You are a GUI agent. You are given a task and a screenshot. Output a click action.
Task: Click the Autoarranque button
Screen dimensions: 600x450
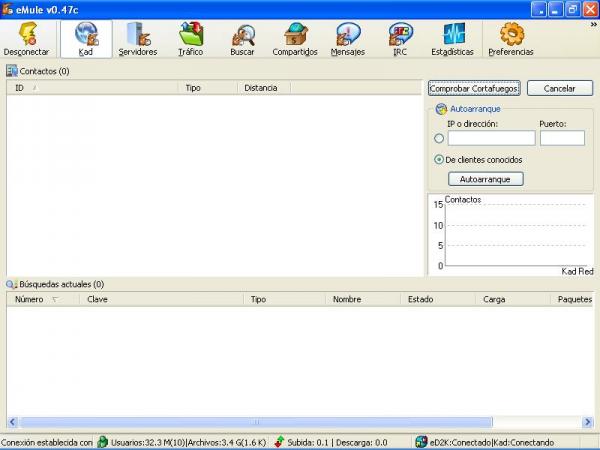click(486, 179)
